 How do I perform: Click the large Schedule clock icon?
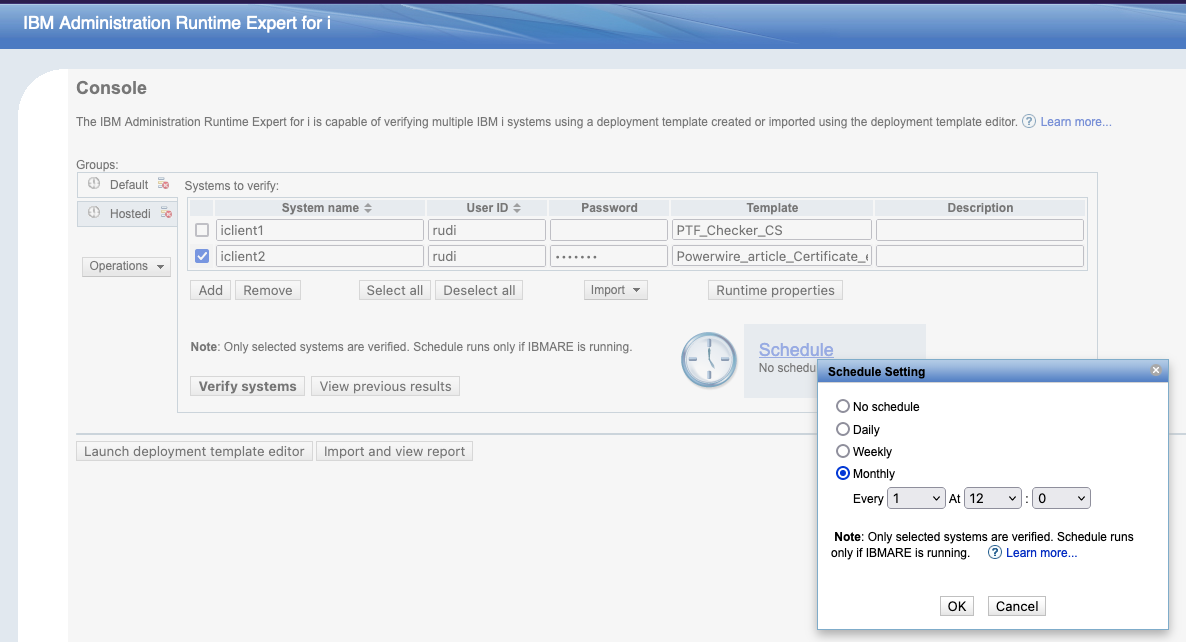pyautogui.click(x=709, y=358)
